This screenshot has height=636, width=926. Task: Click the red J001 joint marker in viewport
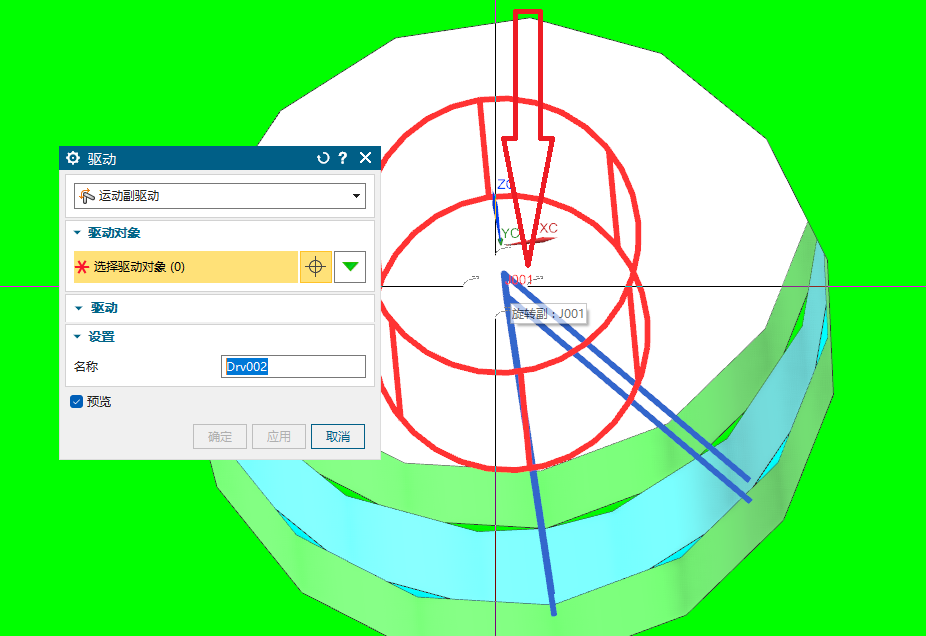coord(521,280)
